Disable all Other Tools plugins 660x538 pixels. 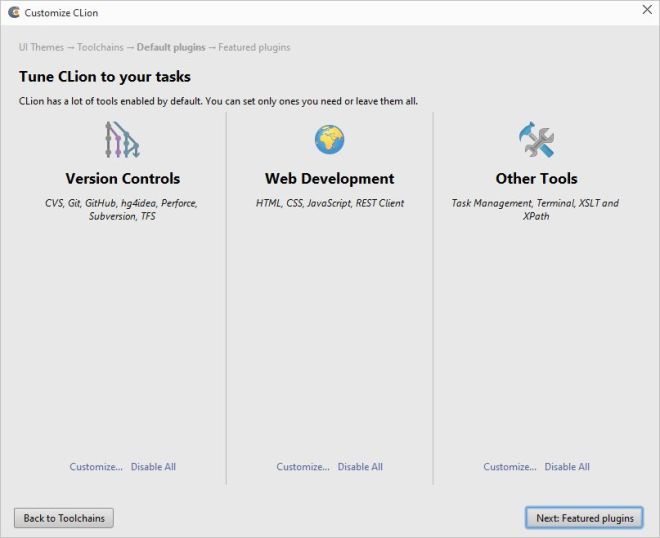567,467
